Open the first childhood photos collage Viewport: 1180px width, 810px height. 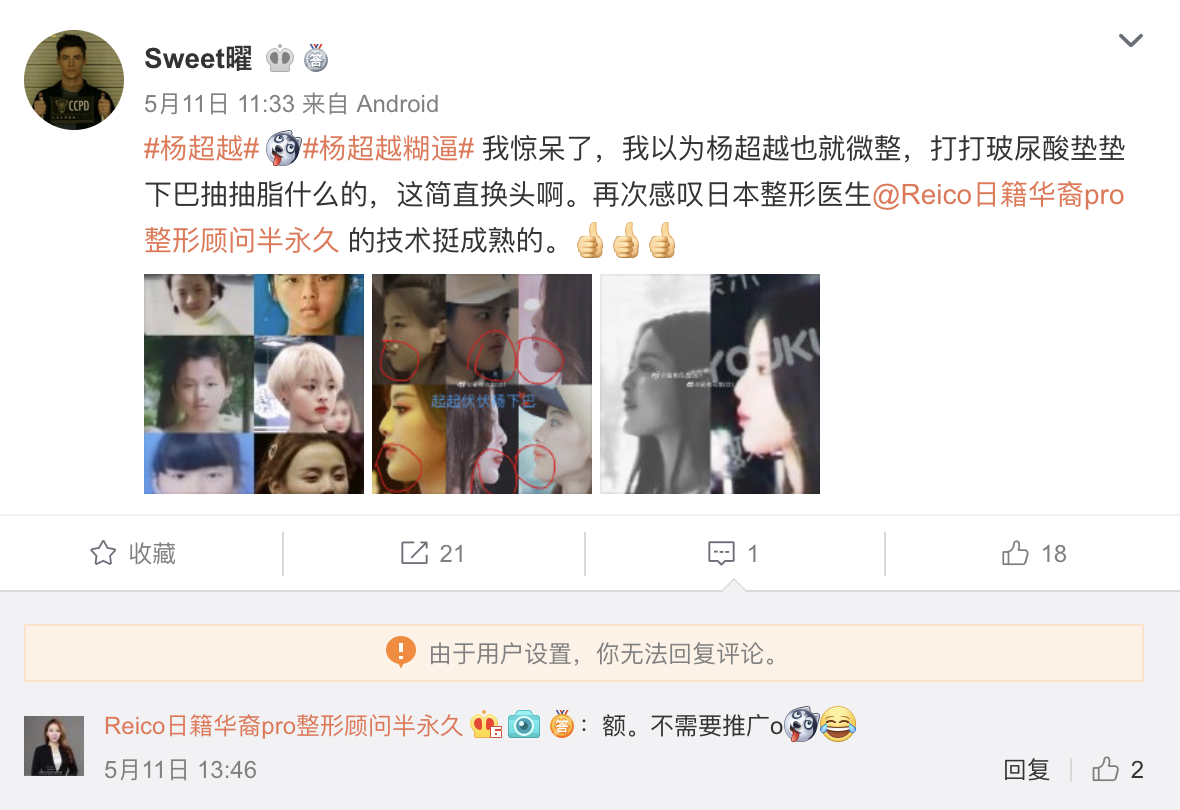pos(254,384)
